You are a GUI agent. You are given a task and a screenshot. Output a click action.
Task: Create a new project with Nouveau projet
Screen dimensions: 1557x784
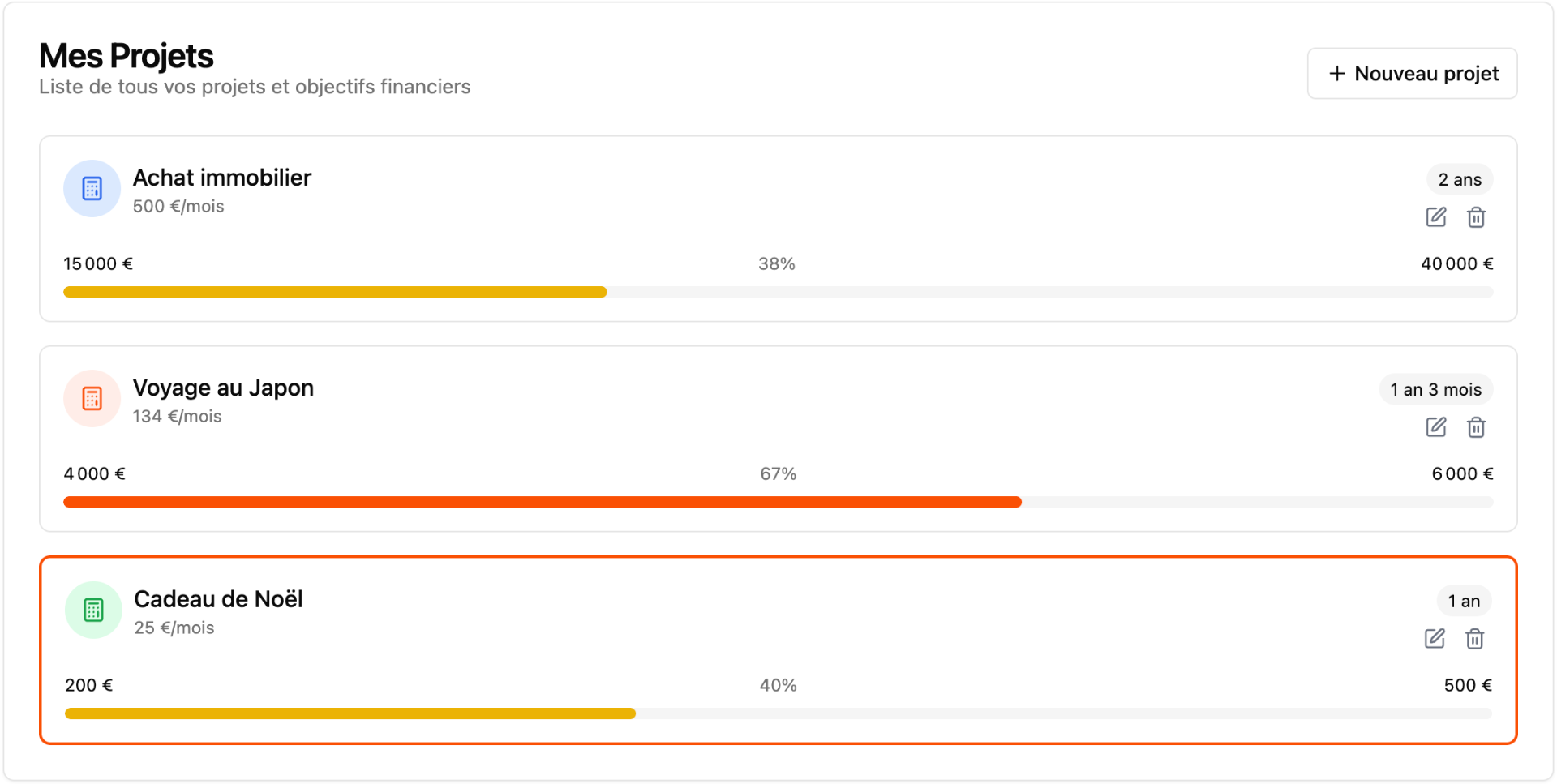(1412, 74)
